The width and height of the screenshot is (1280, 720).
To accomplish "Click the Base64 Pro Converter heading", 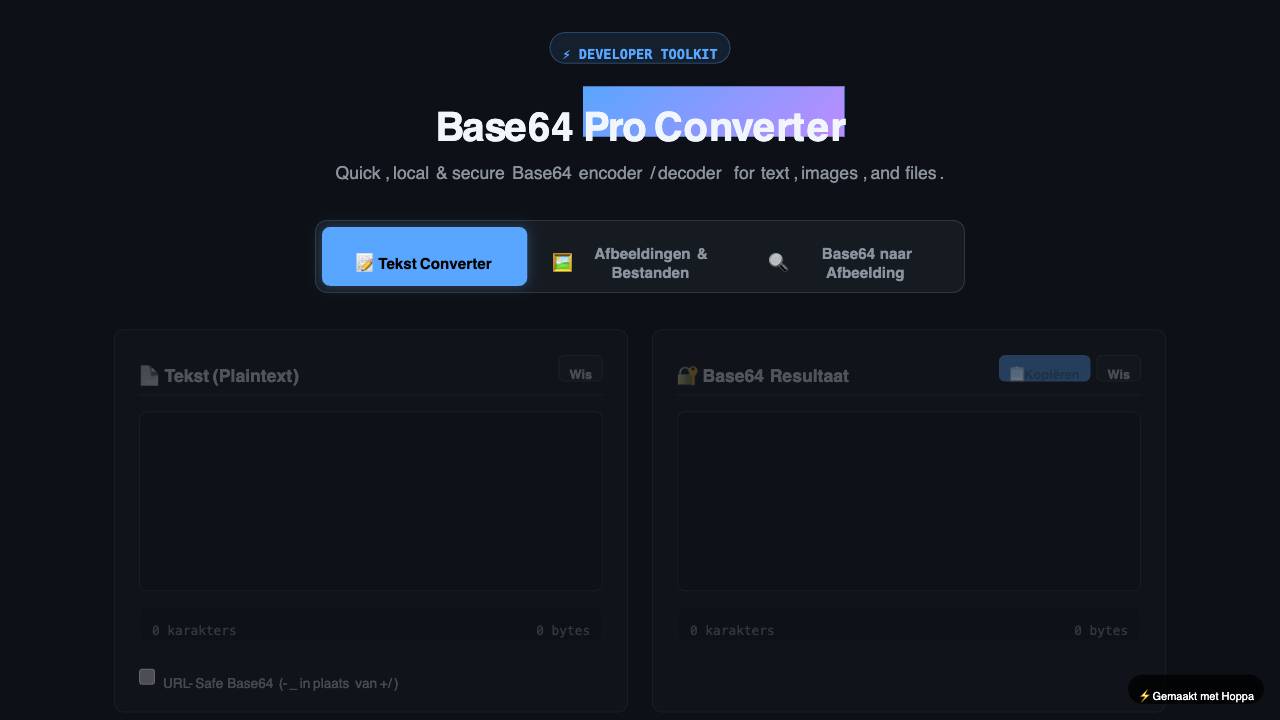I will point(640,127).
